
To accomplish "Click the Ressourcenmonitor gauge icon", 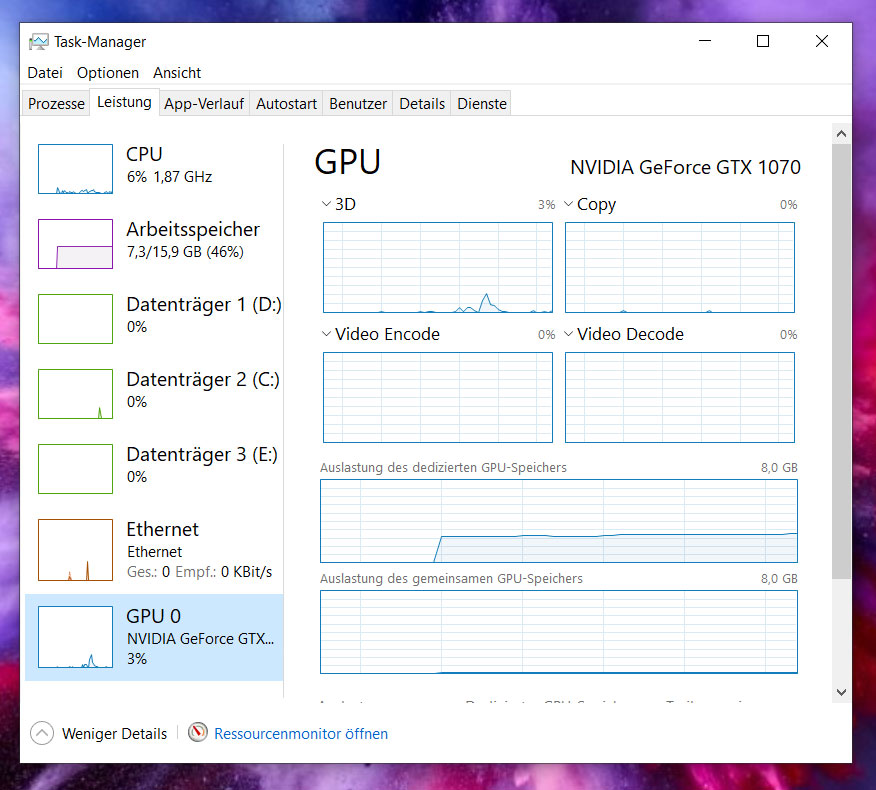I will pos(197,732).
